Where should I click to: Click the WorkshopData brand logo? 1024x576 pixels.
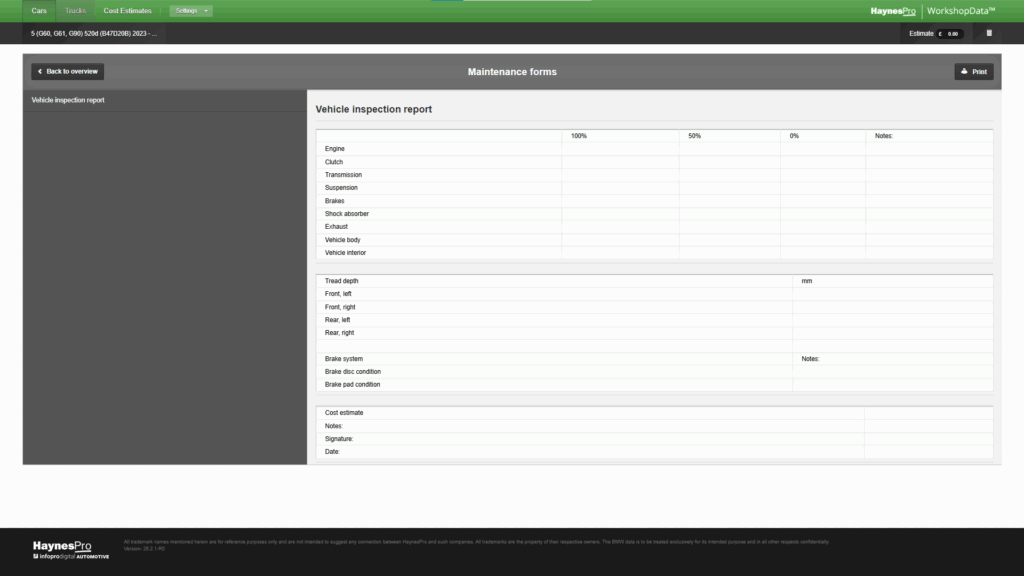(x=961, y=11)
